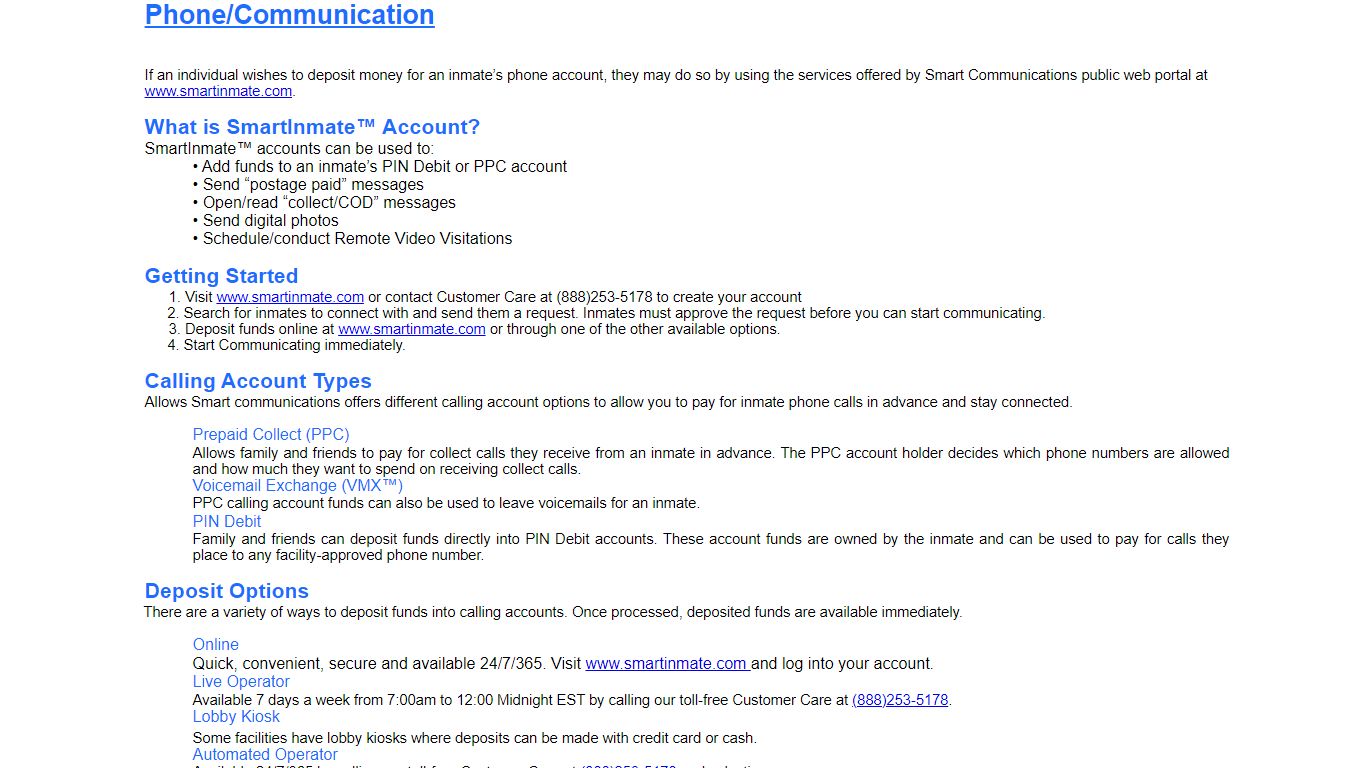
Task: Follow the www.smartinmate.com link in the intro paragraph
Action: point(218,91)
